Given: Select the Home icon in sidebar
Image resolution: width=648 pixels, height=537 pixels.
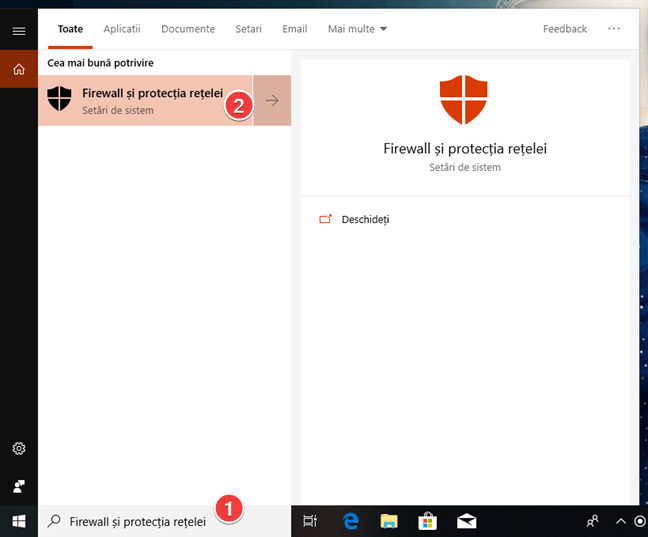Looking at the screenshot, I should coord(19,69).
